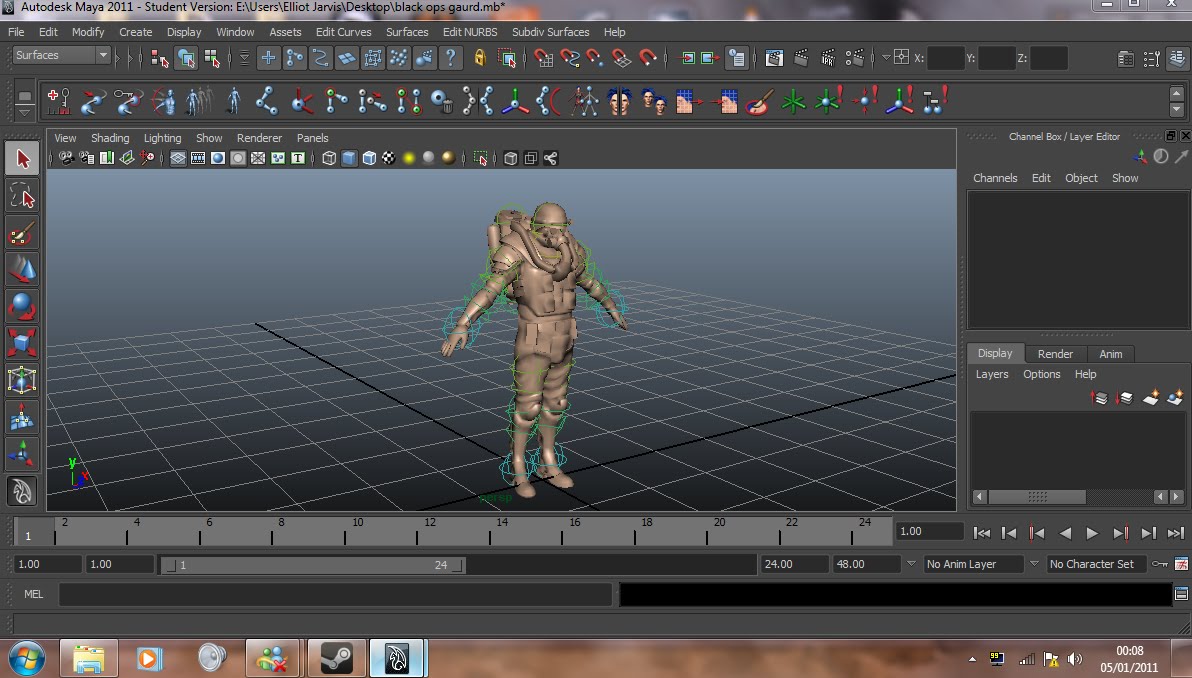Screen dimensions: 1192x678
Task: Step forward to next key
Action: [x=1121, y=534]
